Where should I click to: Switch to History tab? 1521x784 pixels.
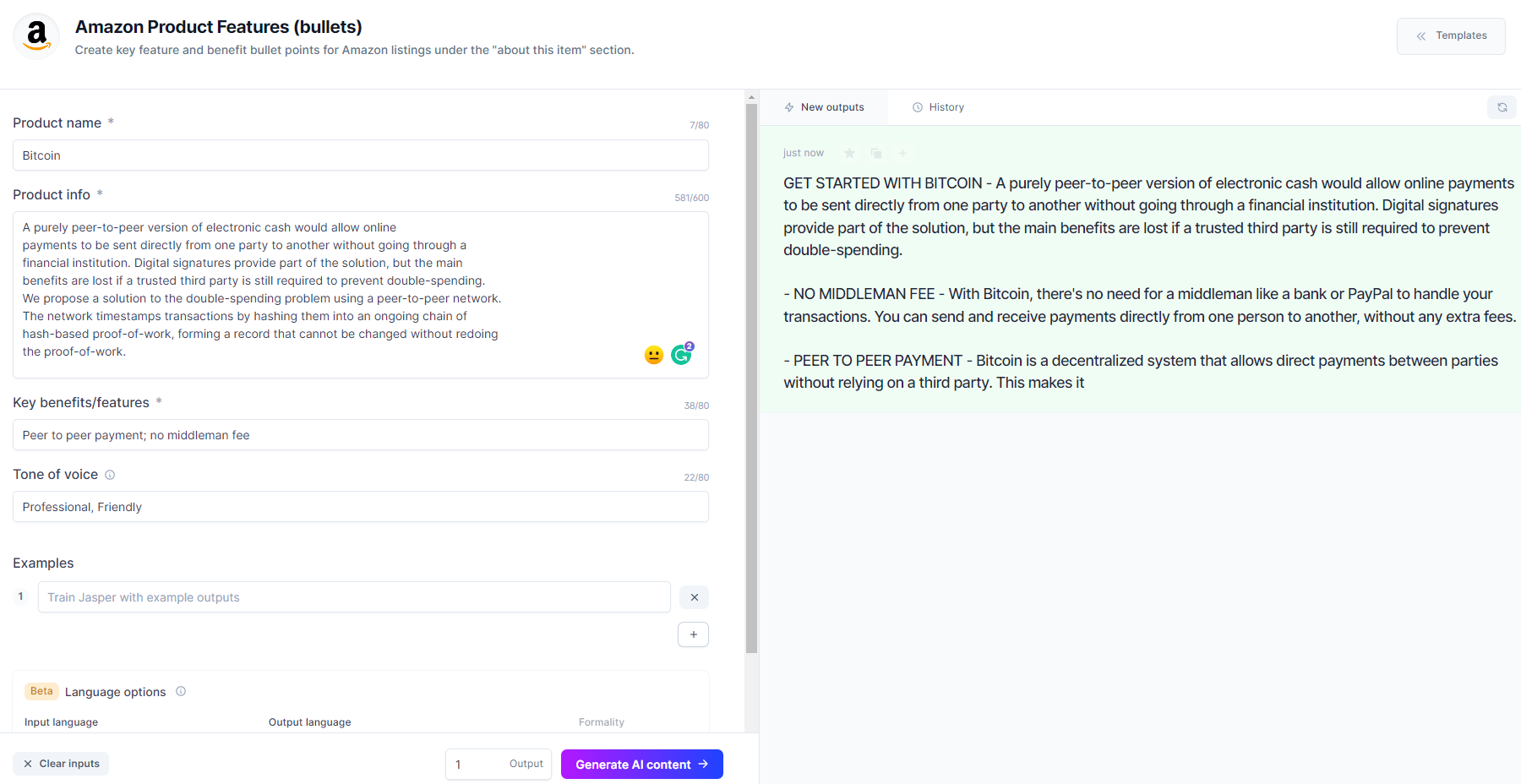tap(938, 107)
